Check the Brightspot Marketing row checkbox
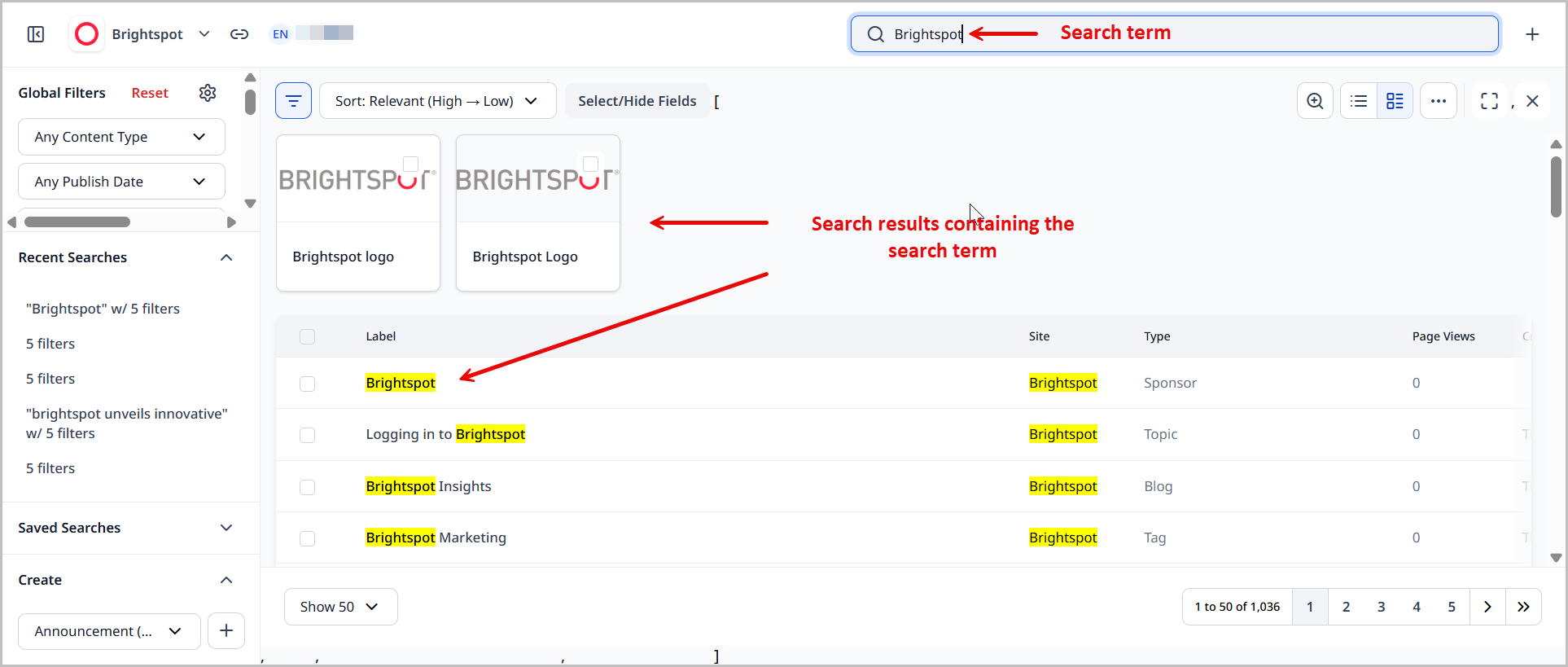 307,538
